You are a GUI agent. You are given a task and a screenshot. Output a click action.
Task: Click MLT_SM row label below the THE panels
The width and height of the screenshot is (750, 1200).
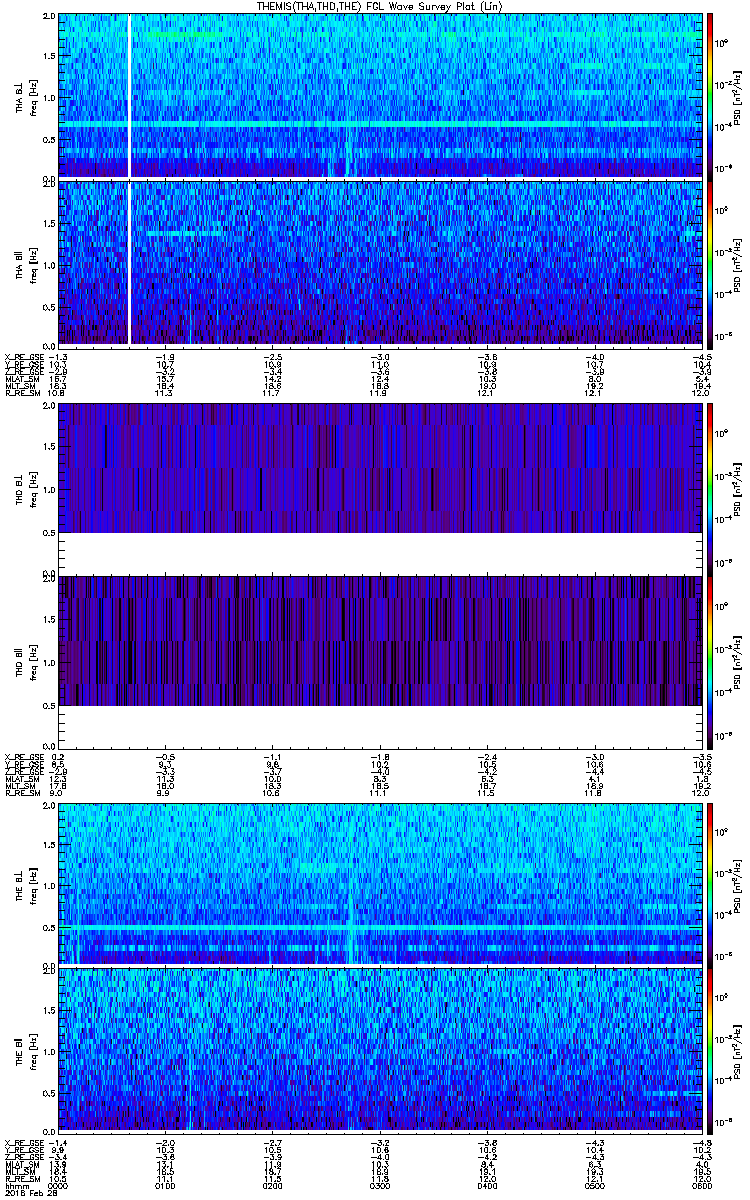coord(20,1171)
